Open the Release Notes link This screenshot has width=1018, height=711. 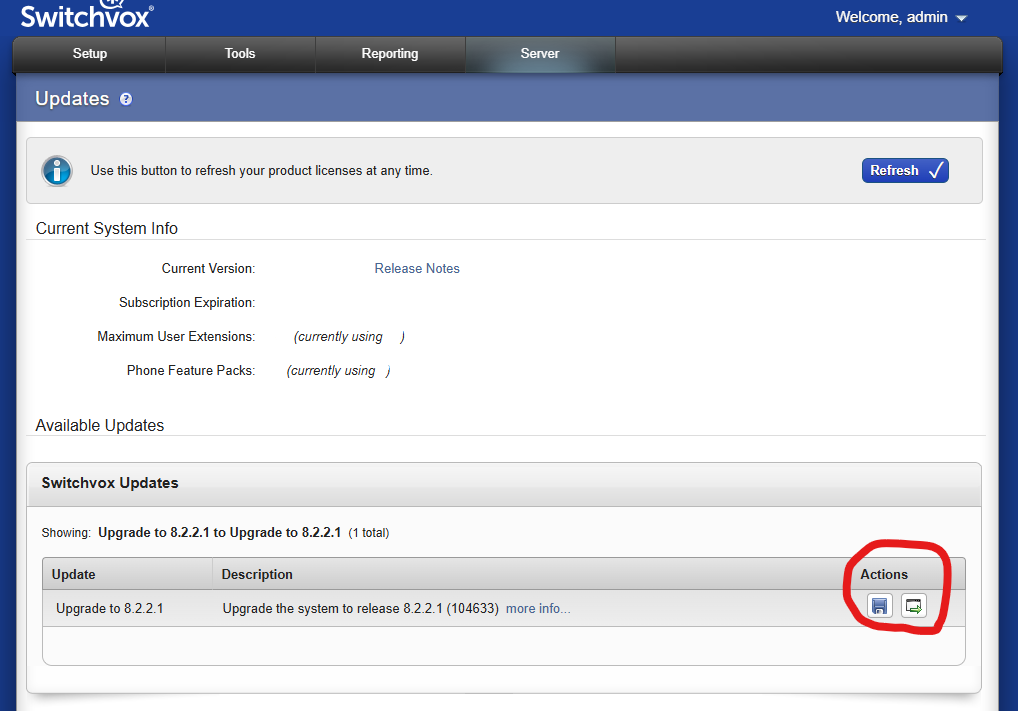click(x=417, y=269)
